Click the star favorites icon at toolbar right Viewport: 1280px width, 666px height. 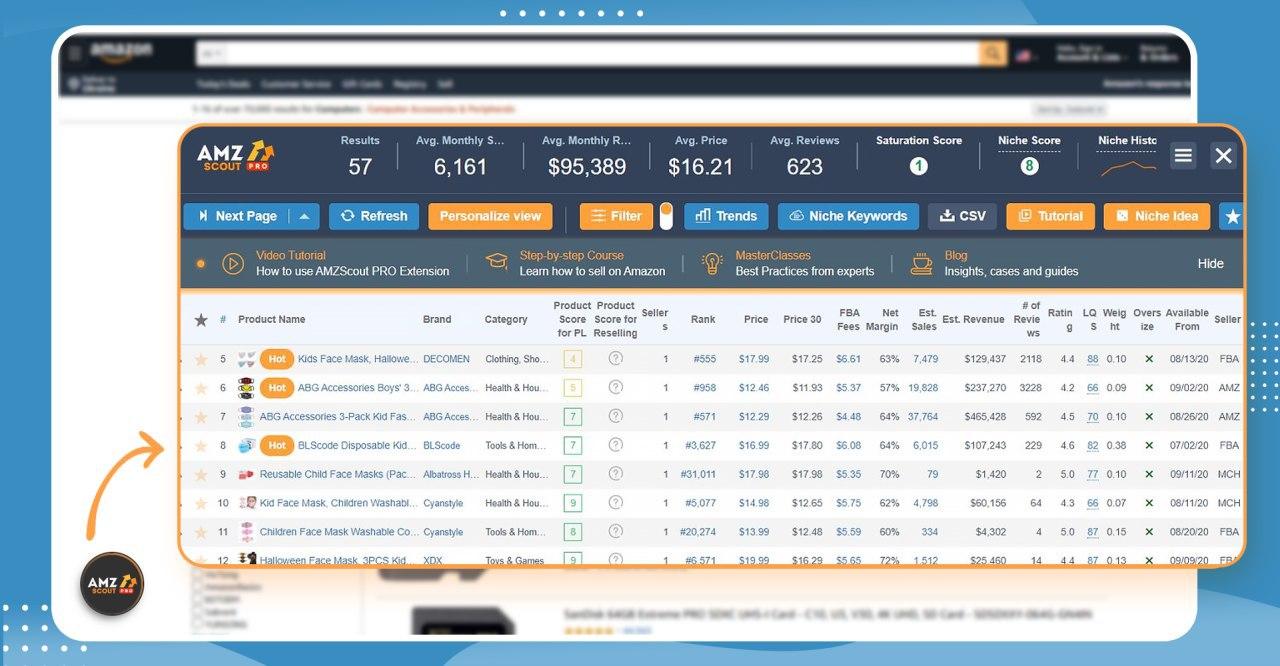pyautogui.click(x=1233, y=216)
